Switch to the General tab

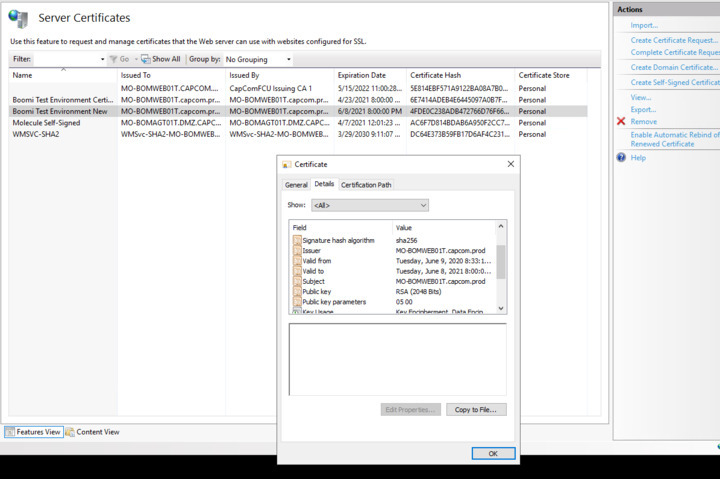click(296, 185)
